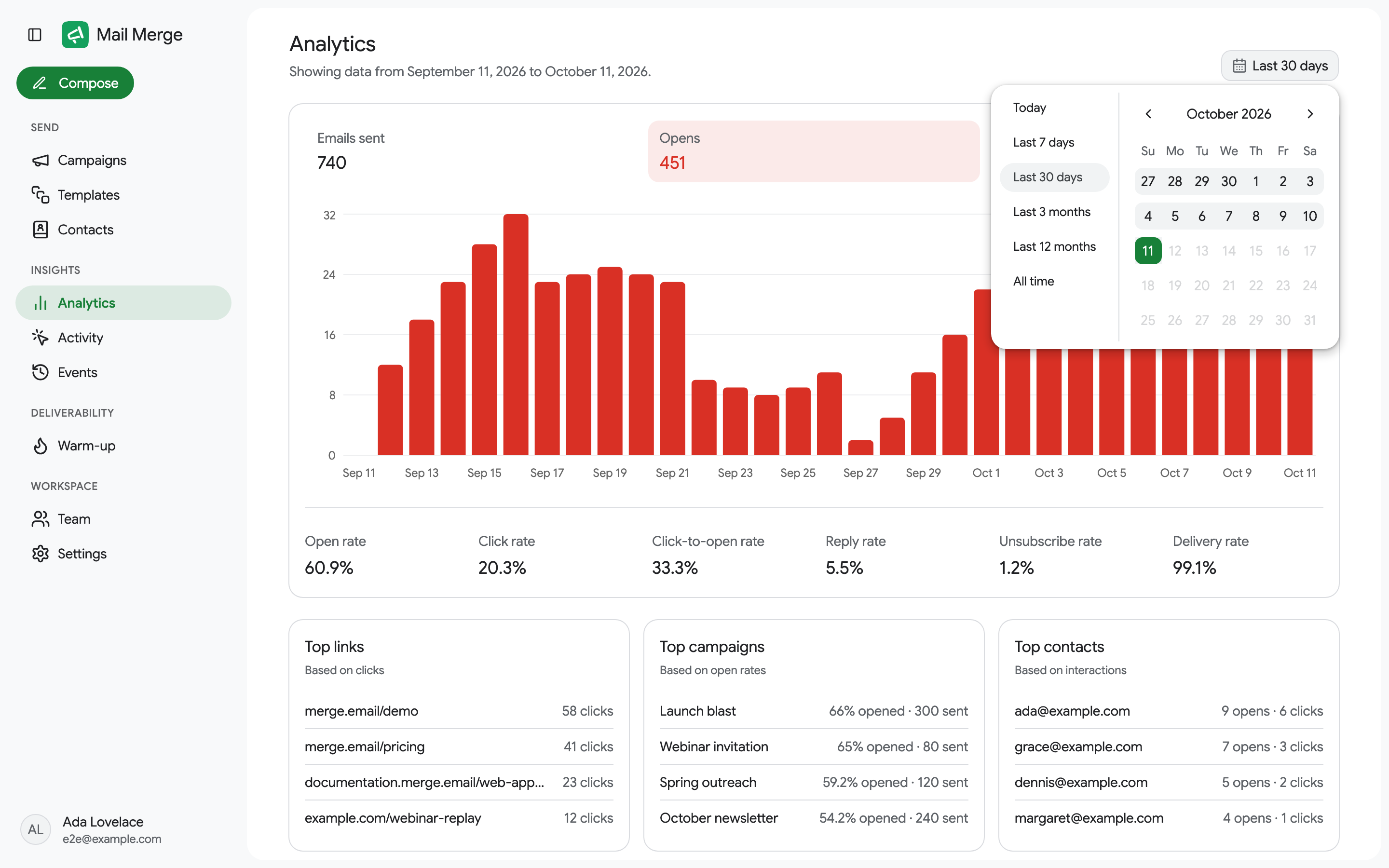Open the Last 30 days date dropdown
The image size is (1389, 868).
[1280, 66]
